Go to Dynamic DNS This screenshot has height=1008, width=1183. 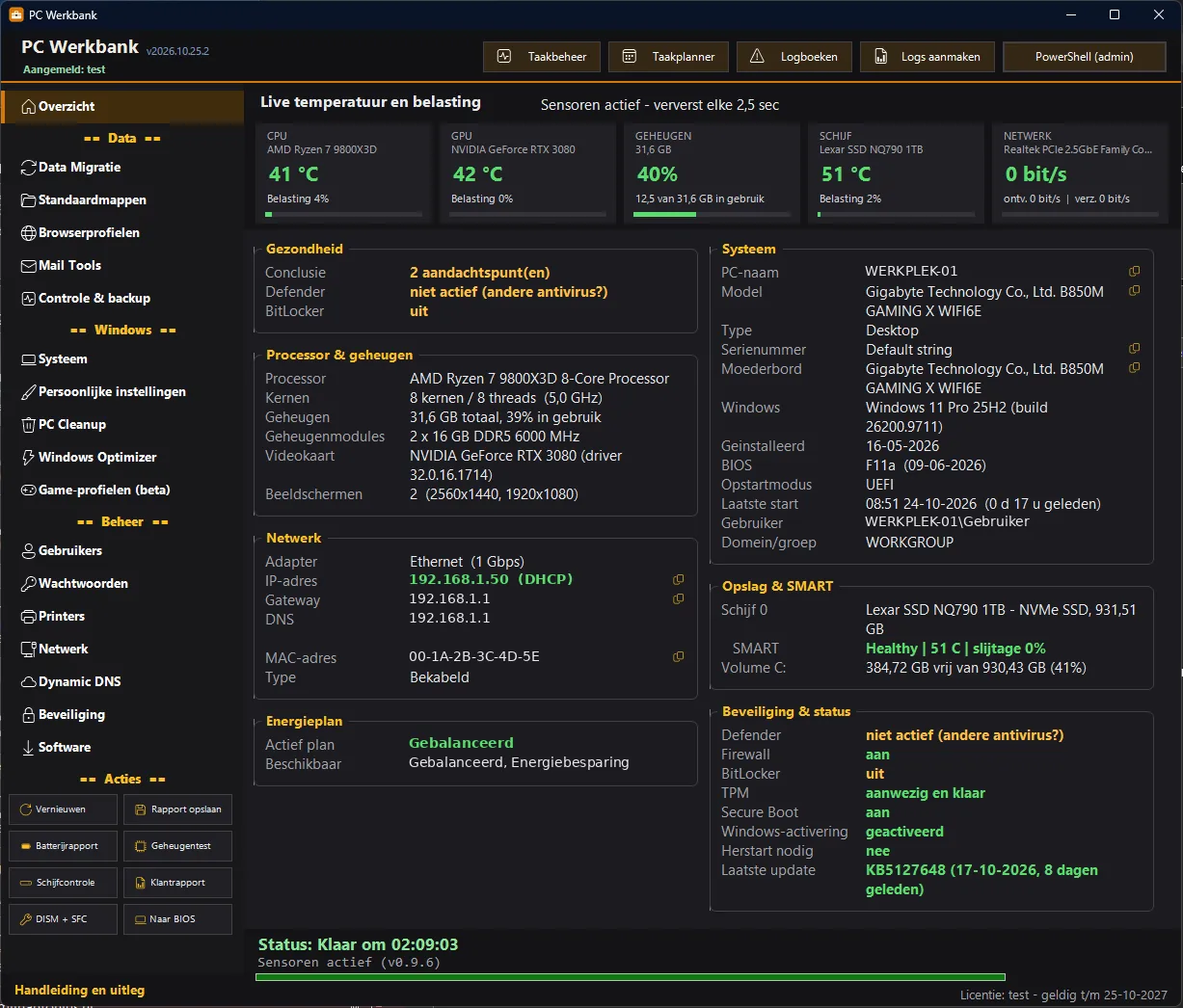(x=122, y=682)
